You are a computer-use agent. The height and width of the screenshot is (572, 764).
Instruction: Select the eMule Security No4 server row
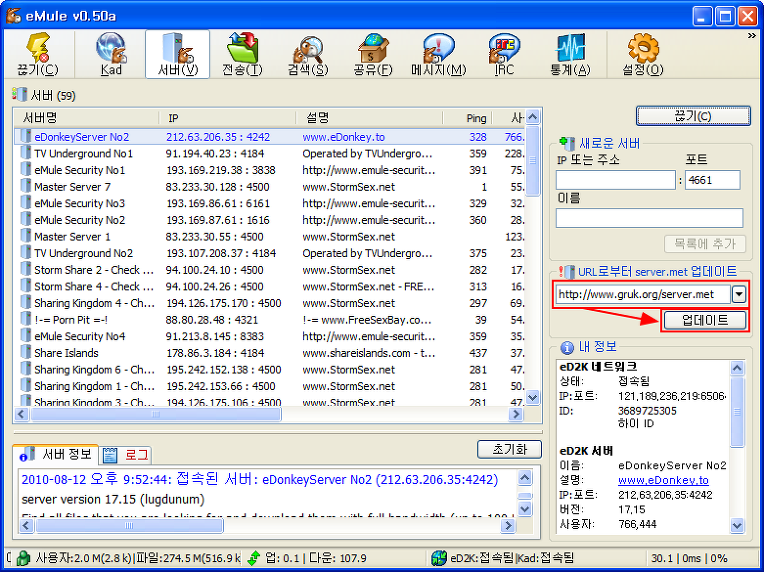[270, 336]
